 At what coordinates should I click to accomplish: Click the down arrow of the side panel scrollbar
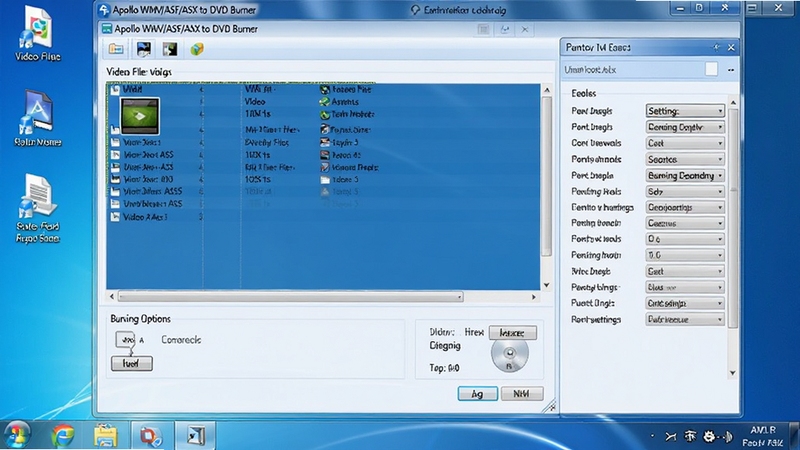[733, 373]
